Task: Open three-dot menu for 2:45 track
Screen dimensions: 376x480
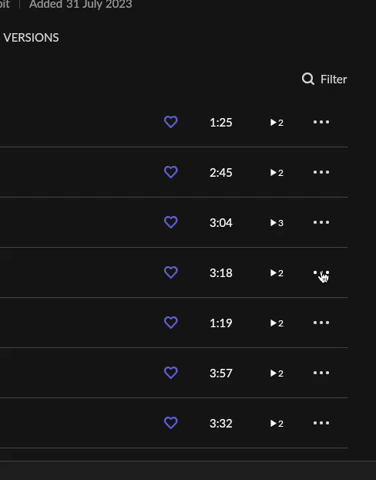Action: pyautogui.click(x=321, y=172)
